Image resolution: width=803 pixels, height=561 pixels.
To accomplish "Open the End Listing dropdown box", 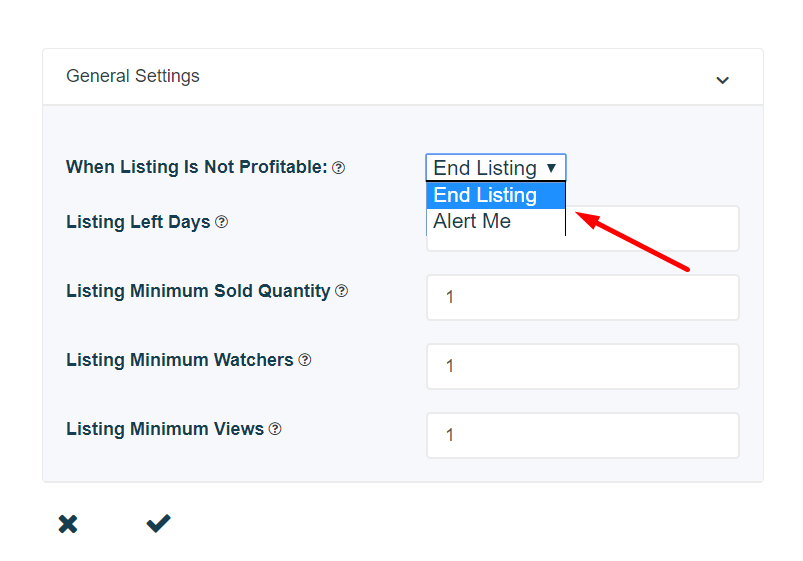I will (x=496, y=168).
